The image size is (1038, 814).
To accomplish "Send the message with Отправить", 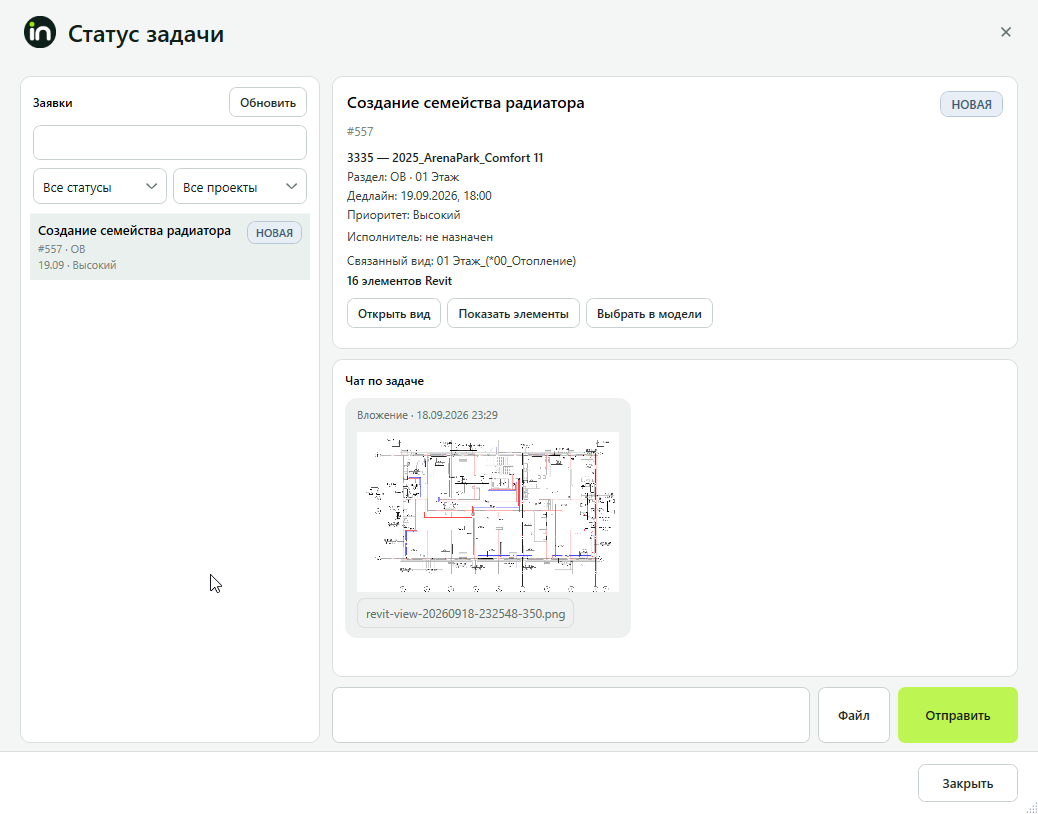I will click(958, 715).
